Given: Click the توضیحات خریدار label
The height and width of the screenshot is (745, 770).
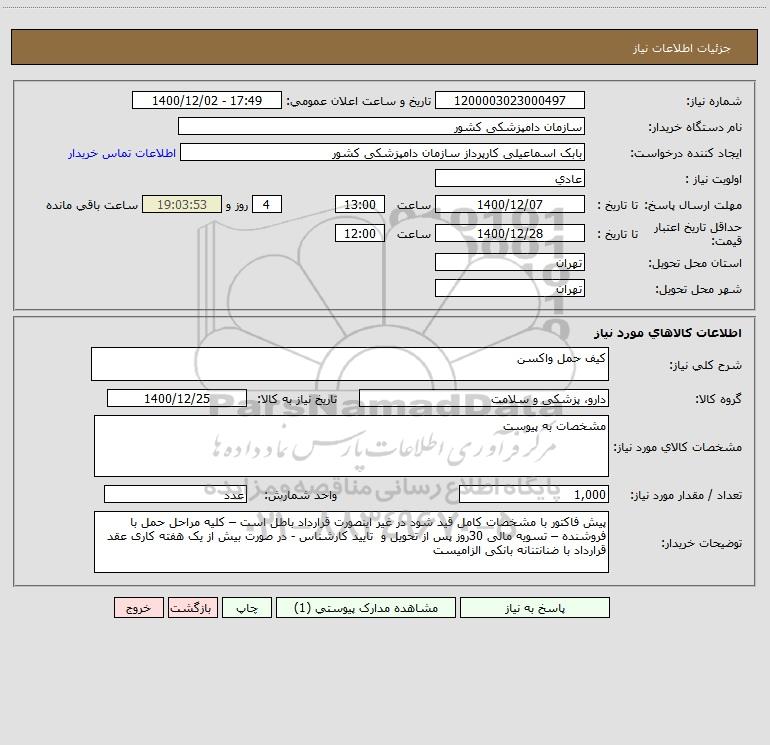Looking at the screenshot, I should click(x=702, y=543).
